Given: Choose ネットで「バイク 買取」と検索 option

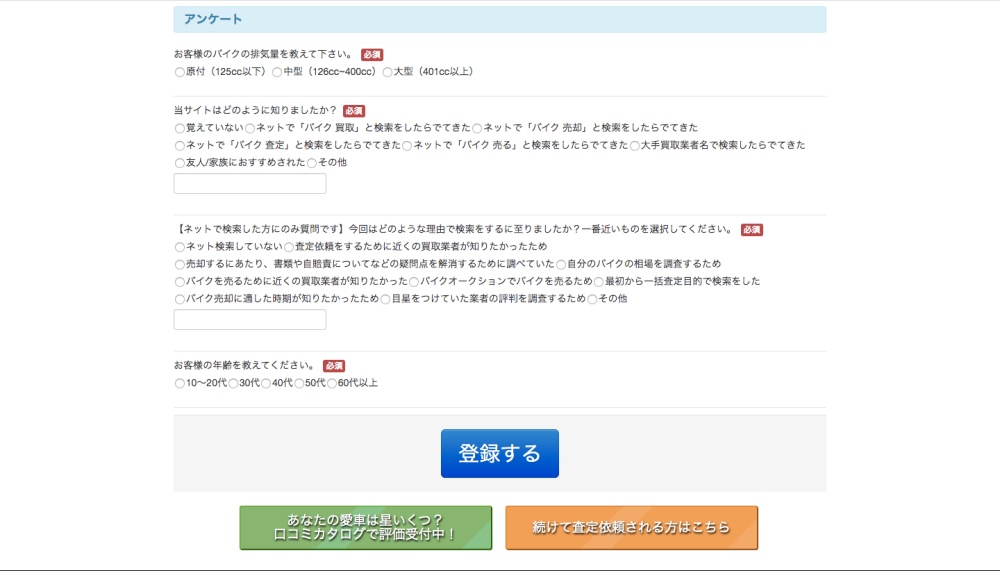Looking at the screenshot, I should [251, 128].
